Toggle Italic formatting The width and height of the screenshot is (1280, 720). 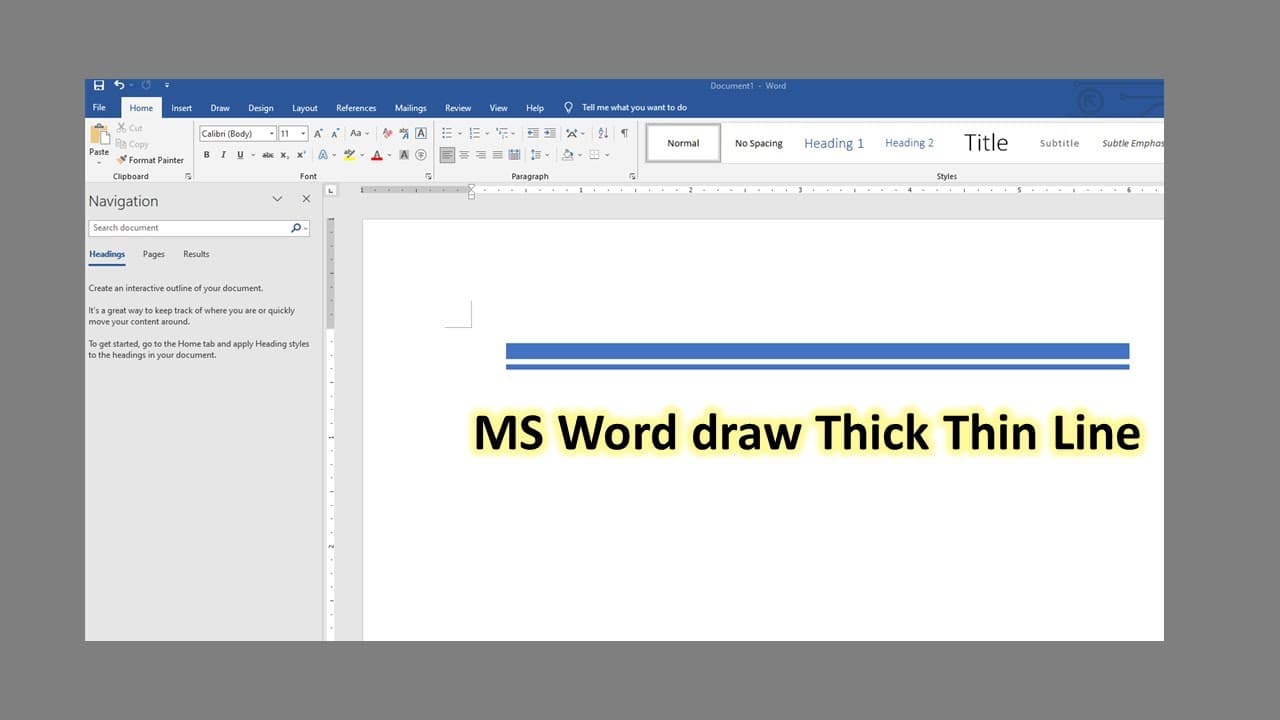coord(223,155)
